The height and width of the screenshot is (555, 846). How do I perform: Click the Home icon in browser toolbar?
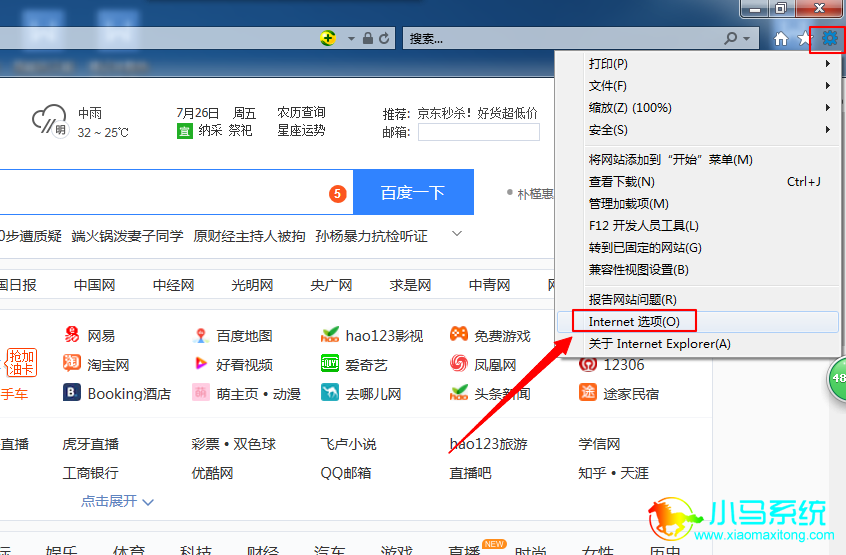781,39
